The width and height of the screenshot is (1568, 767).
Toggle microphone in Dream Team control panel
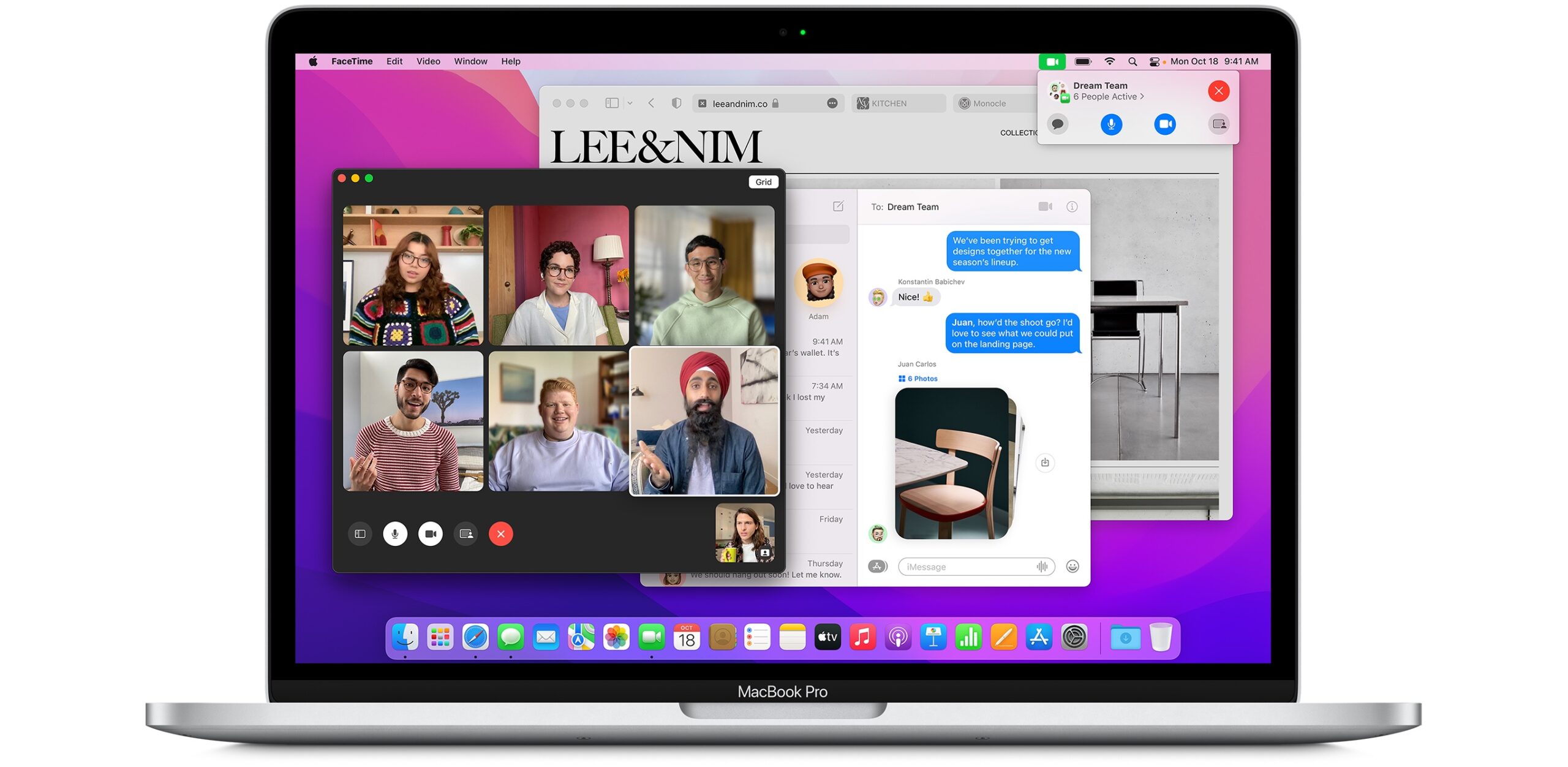coord(1111,124)
